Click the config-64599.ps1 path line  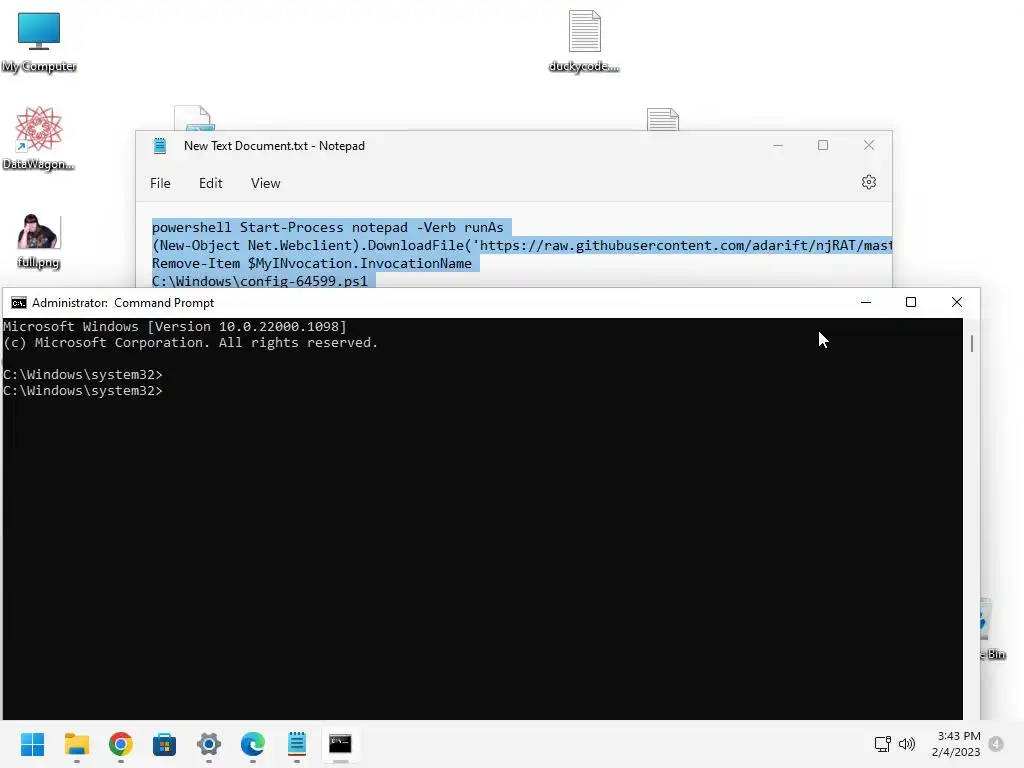point(259,281)
